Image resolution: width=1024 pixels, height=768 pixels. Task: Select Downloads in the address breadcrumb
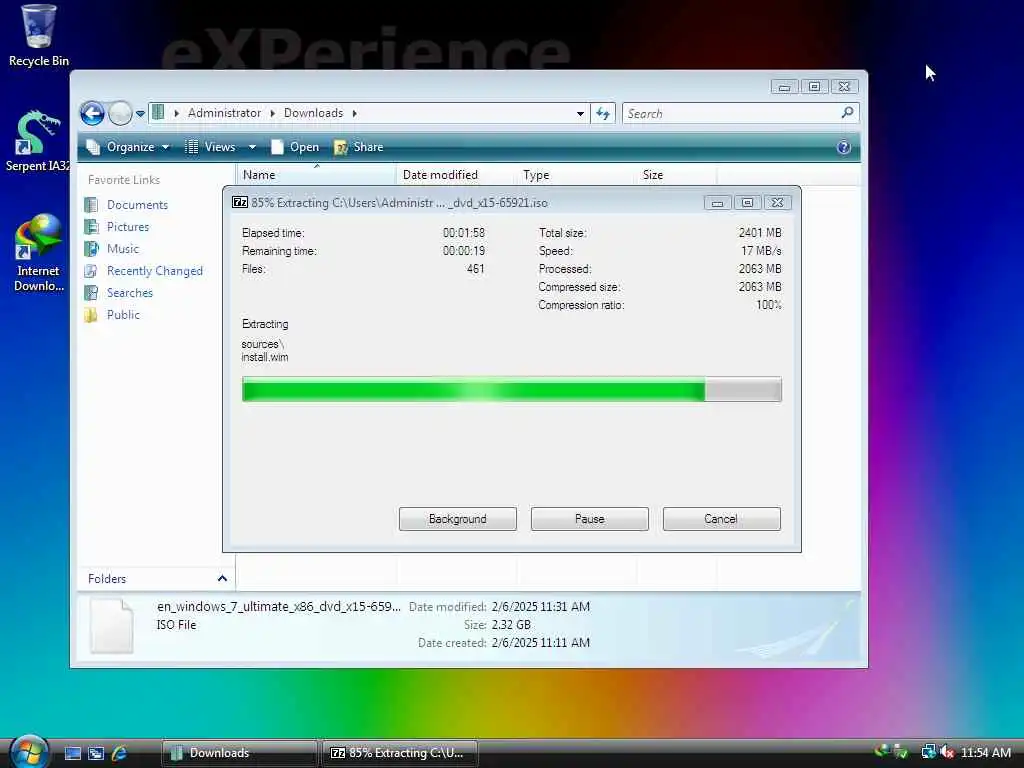pos(313,113)
